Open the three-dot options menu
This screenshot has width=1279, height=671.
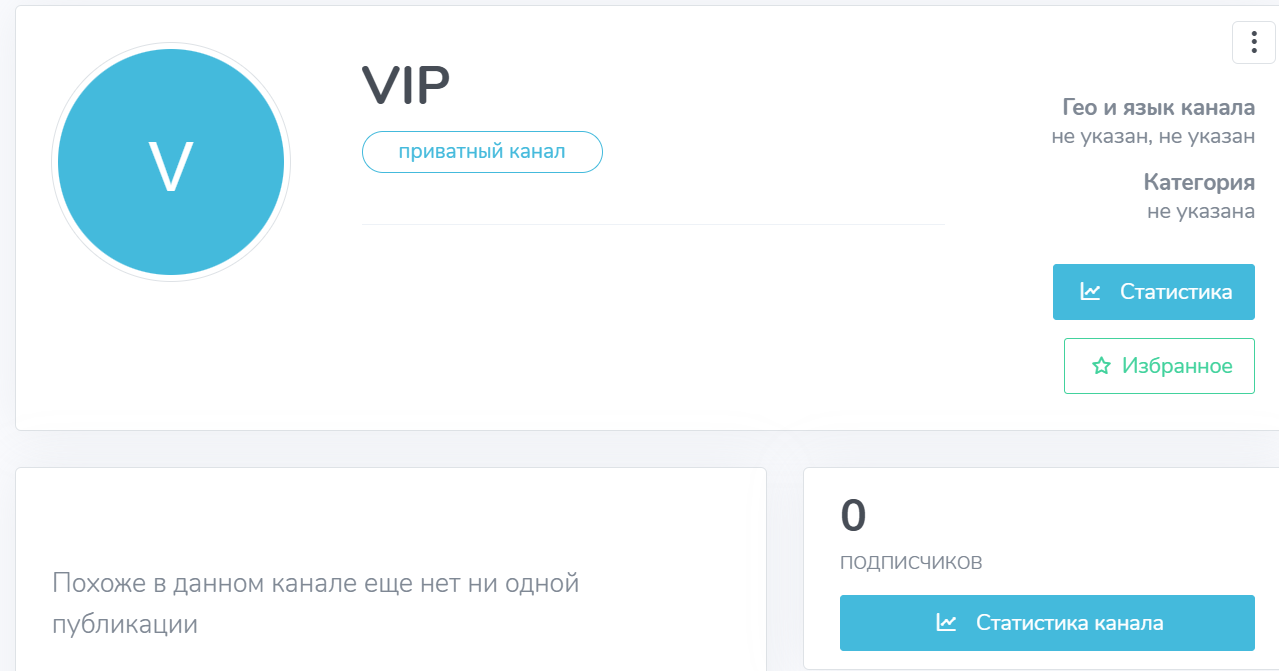[1253, 42]
